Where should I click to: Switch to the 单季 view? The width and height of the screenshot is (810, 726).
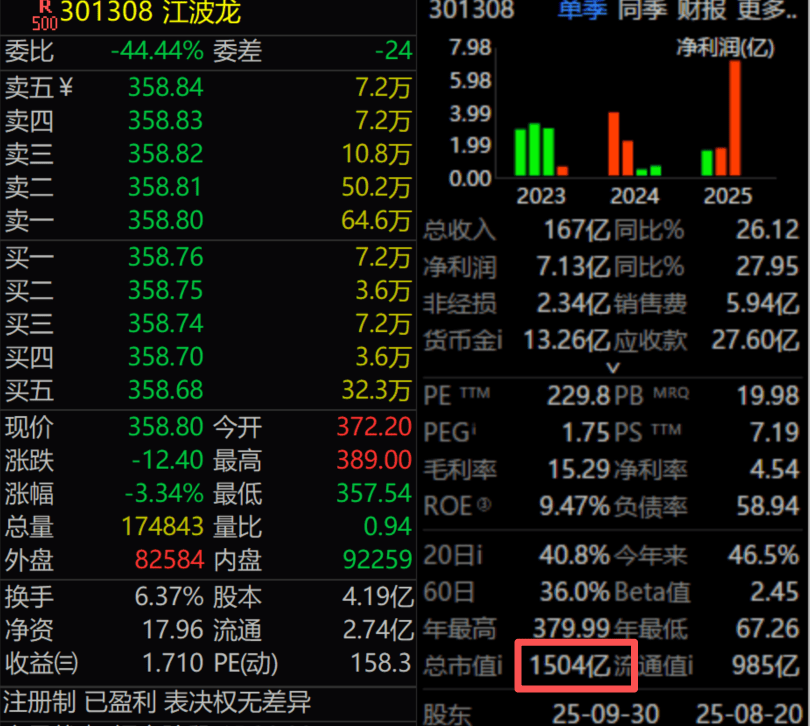(x=582, y=11)
